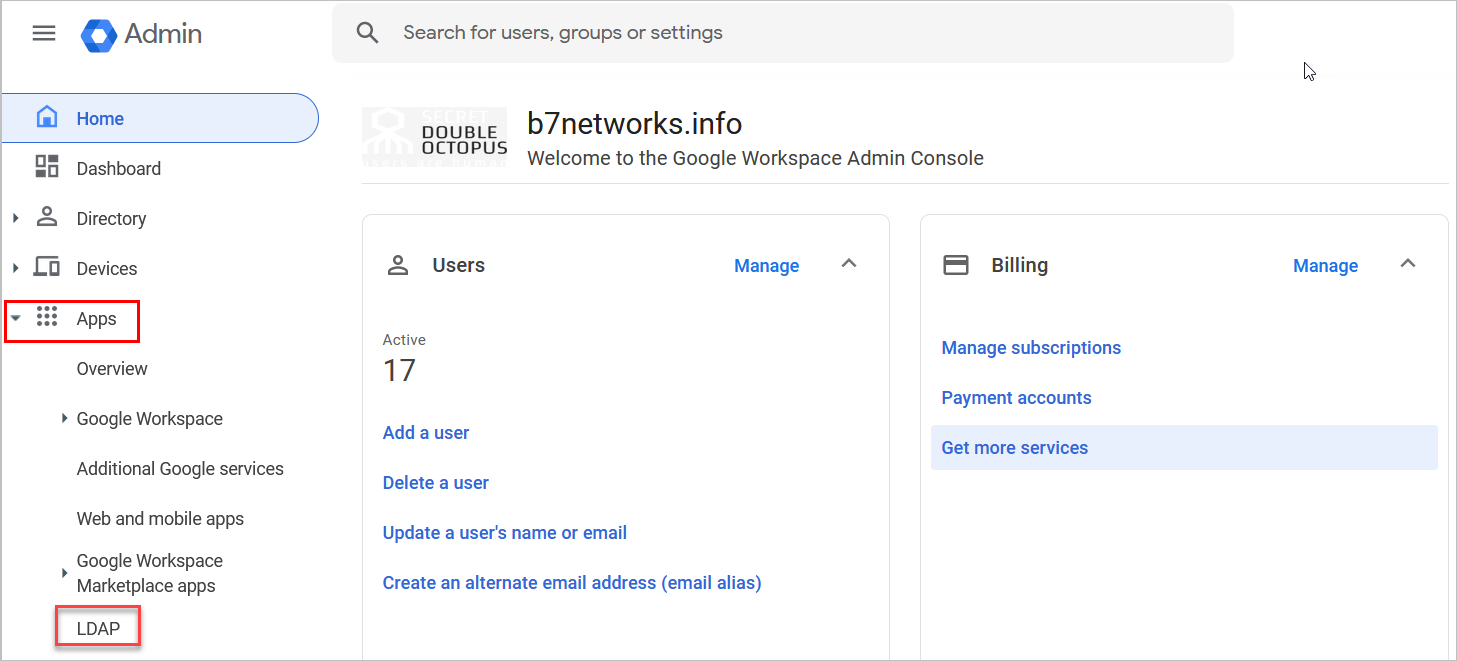Click the Google Admin logo

tap(98, 34)
